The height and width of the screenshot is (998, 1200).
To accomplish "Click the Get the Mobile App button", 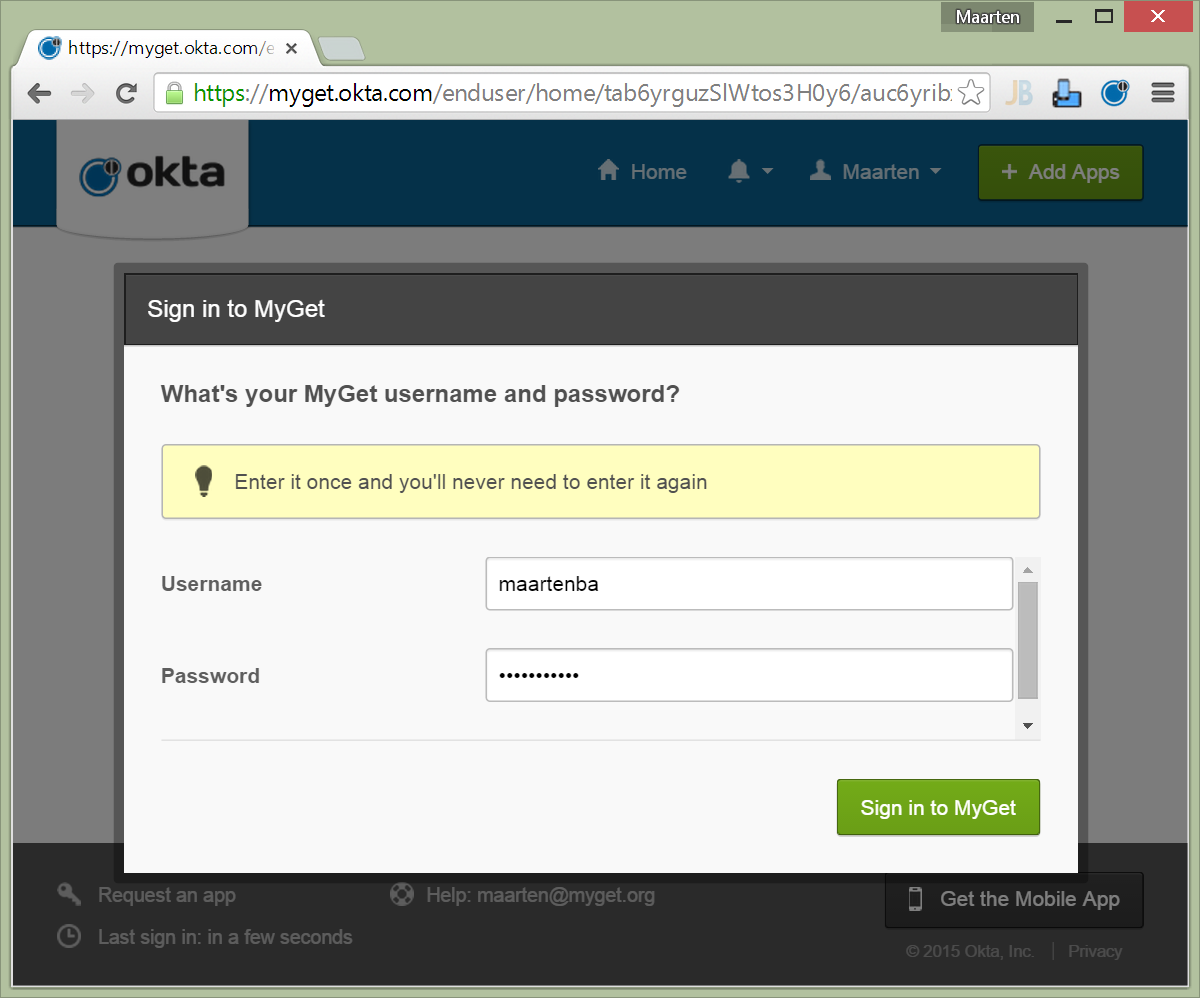I will coord(1014,899).
